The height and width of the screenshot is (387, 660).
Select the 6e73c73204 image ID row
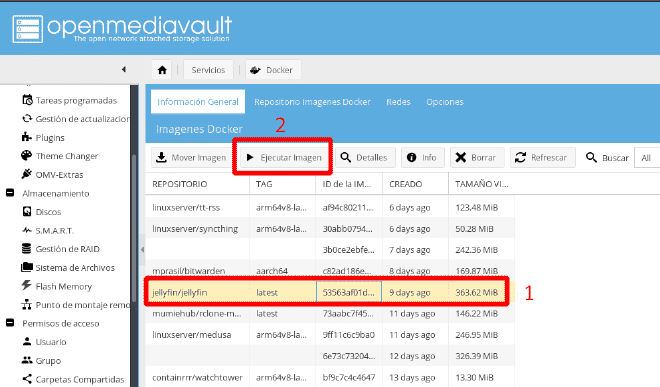point(330,356)
